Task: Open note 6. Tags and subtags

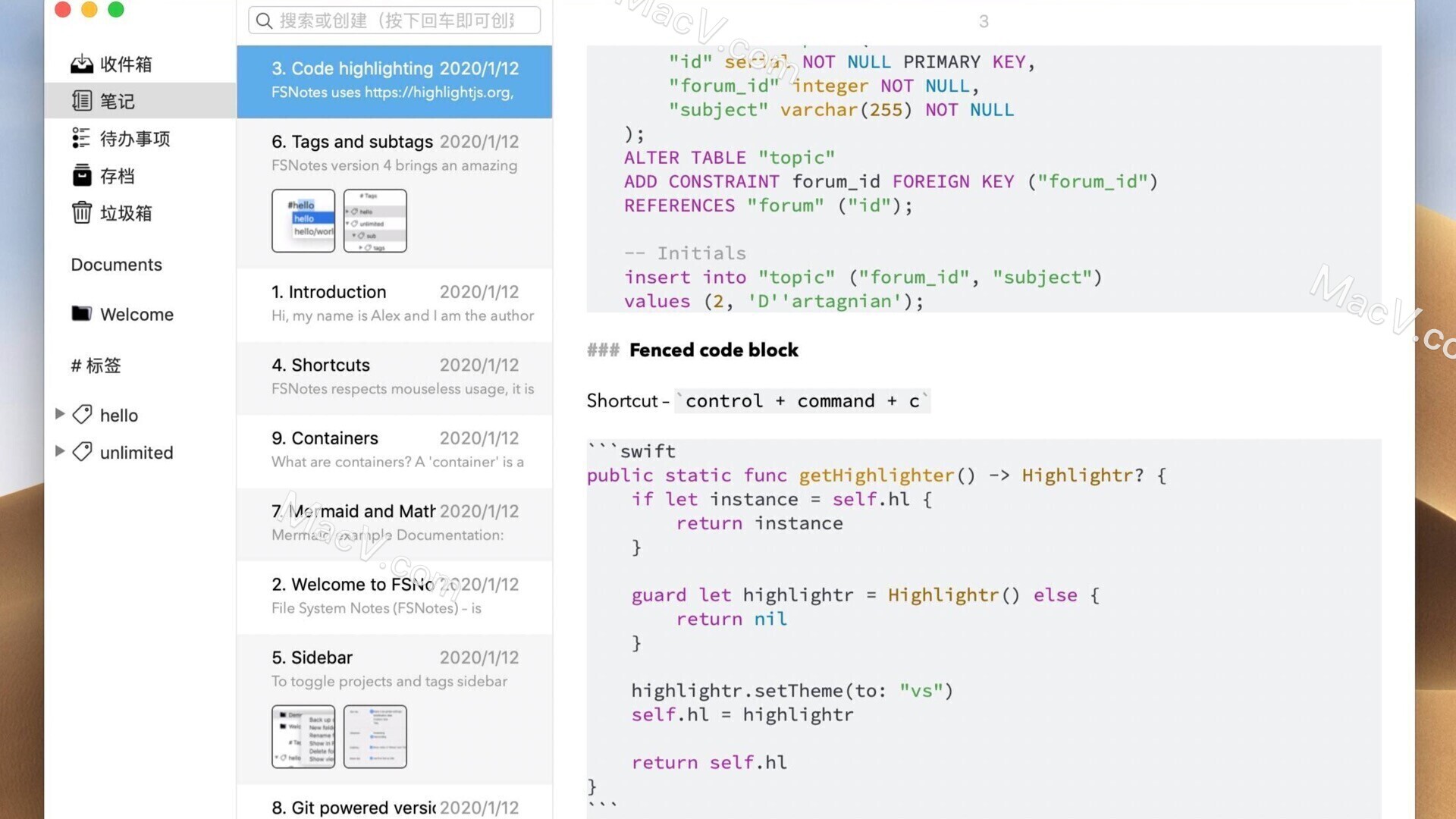Action: 394,193
